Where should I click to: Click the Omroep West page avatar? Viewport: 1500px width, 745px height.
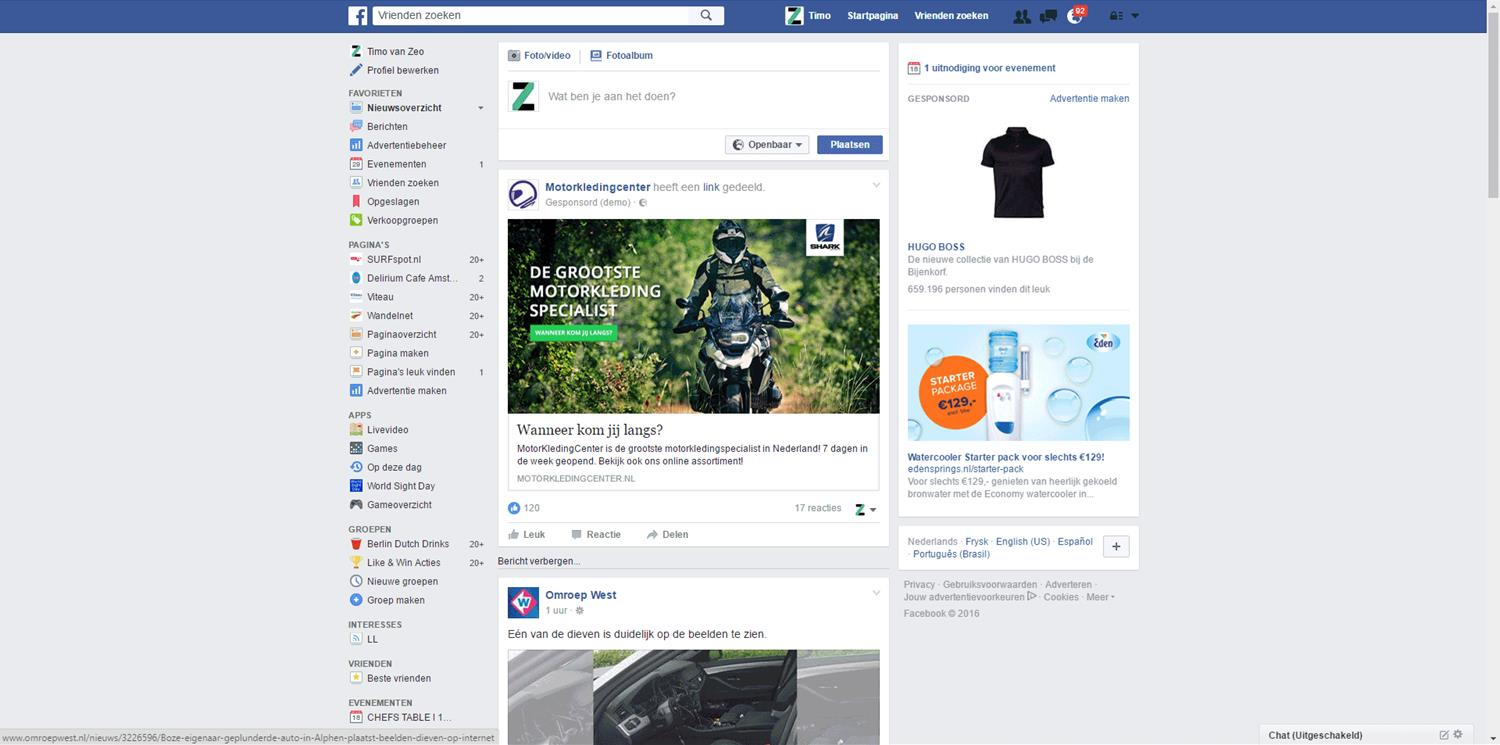(x=523, y=602)
